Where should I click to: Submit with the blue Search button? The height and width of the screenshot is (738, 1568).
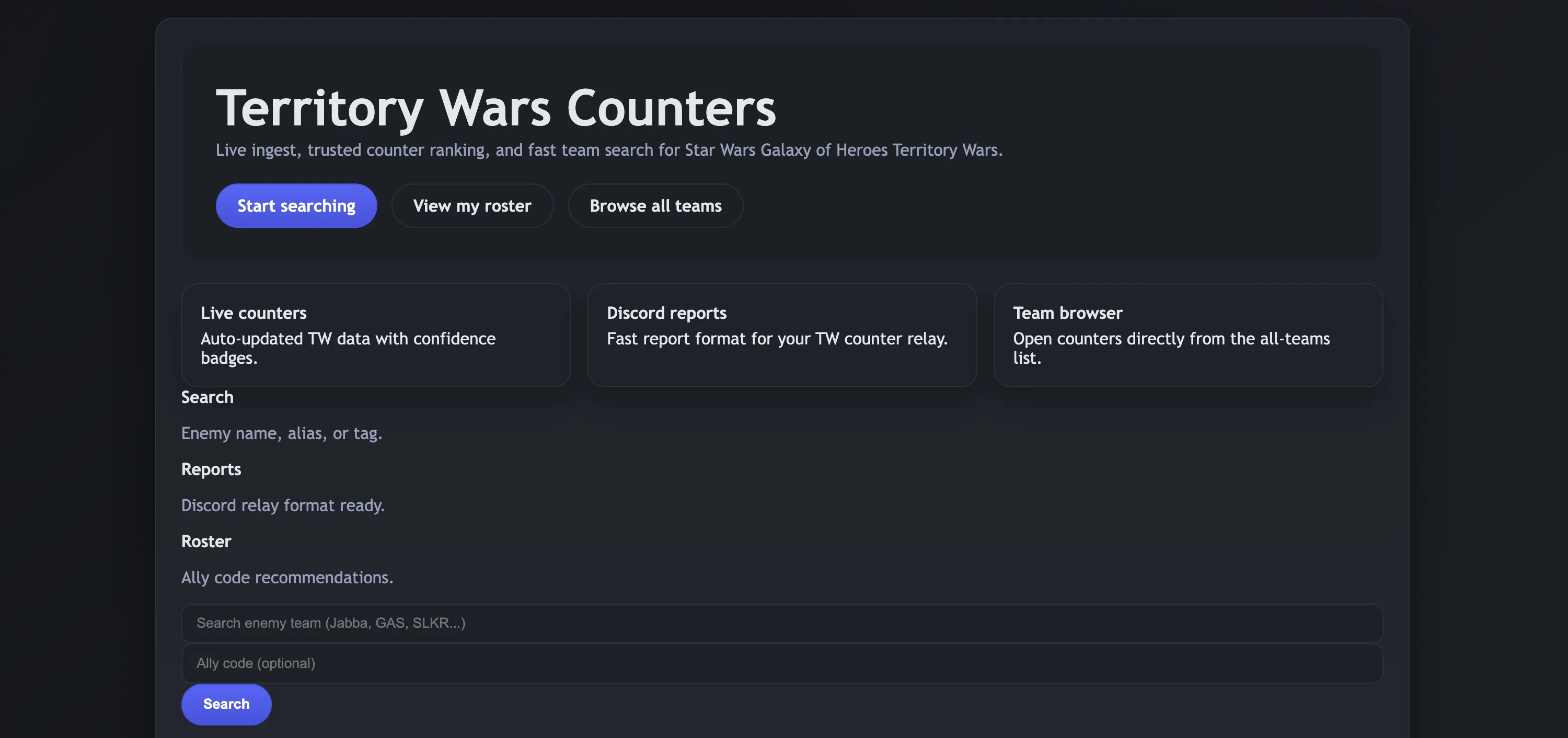tap(226, 704)
